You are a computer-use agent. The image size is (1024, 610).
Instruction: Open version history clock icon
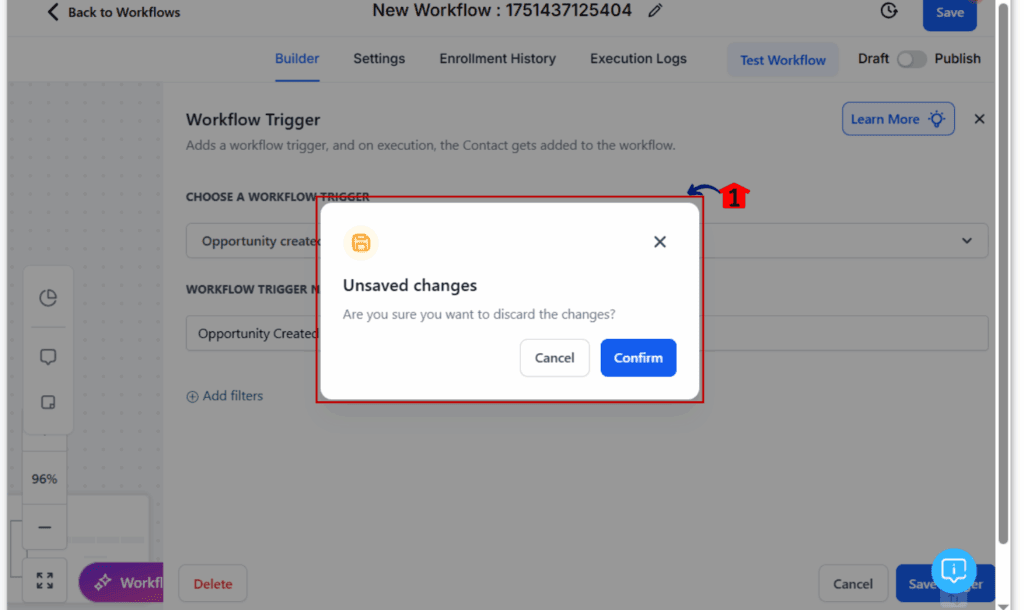click(x=889, y=10)
